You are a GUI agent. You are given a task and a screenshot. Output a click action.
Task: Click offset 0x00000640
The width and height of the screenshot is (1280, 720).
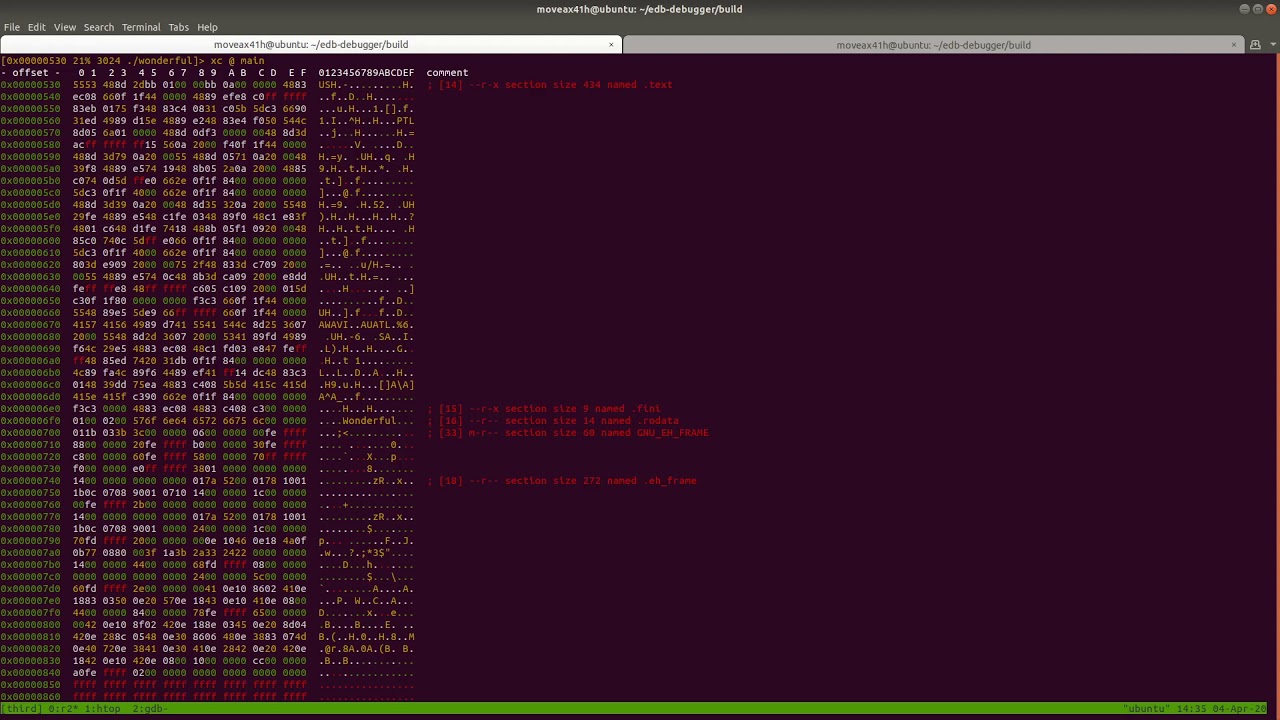(30, 289)
